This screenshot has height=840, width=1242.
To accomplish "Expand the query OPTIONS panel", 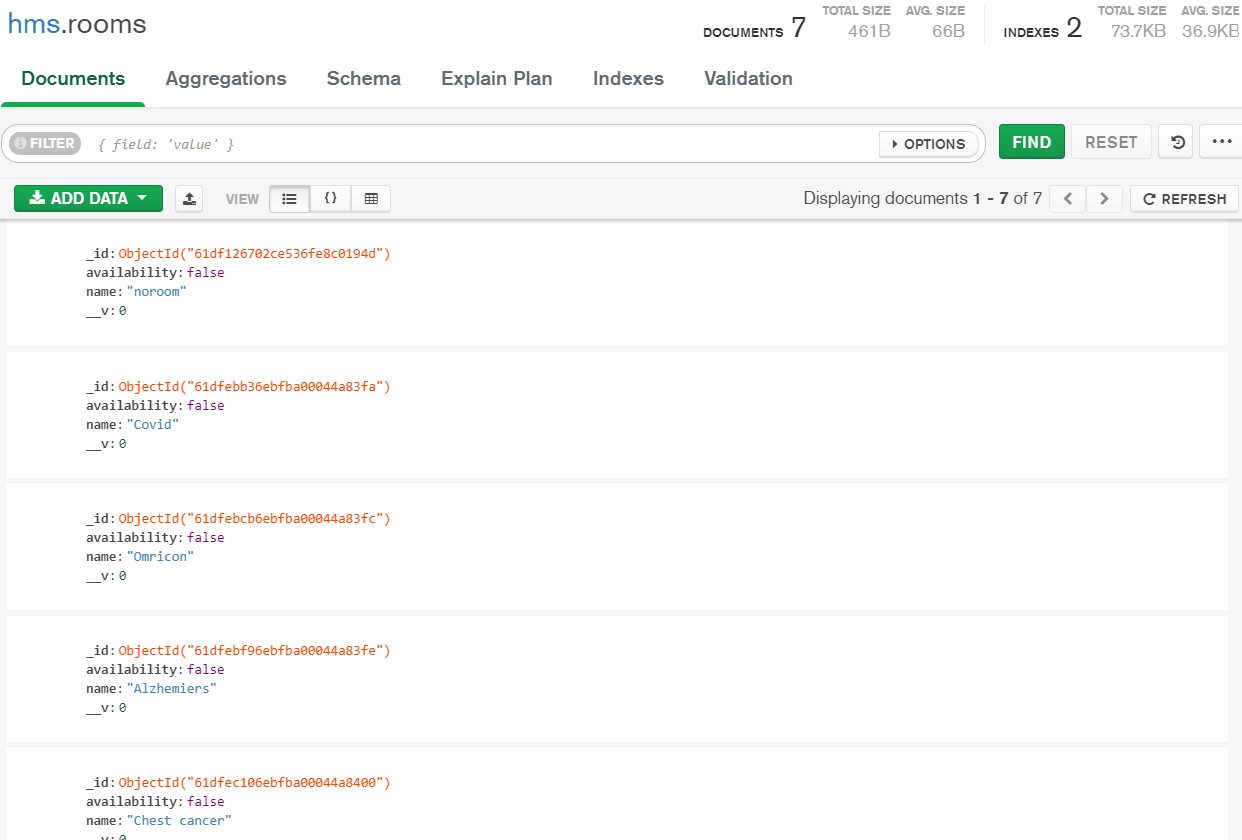I will point(928,143).
